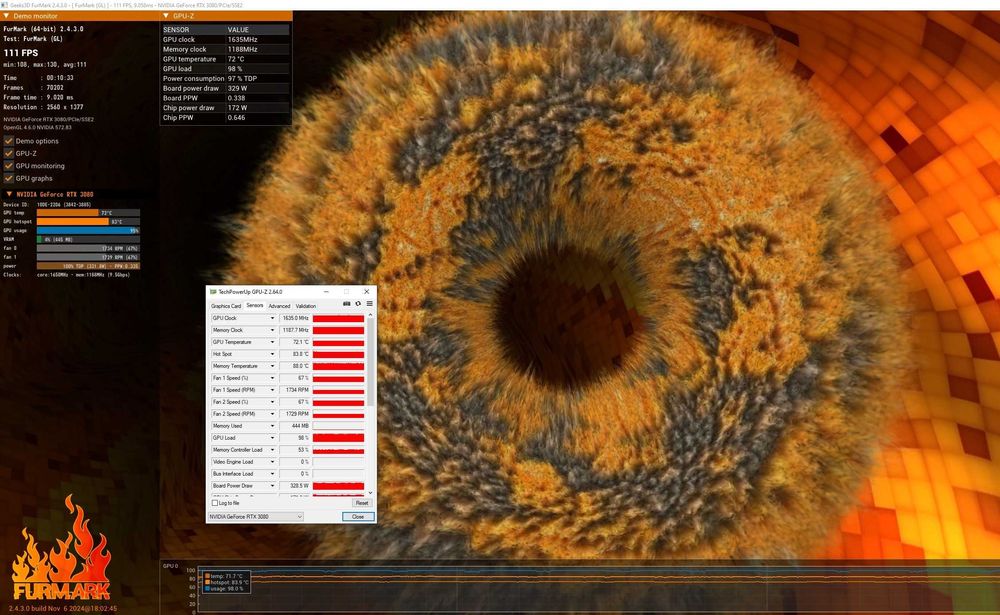Click the GPU-Z refresh icon

coord(358,303)
